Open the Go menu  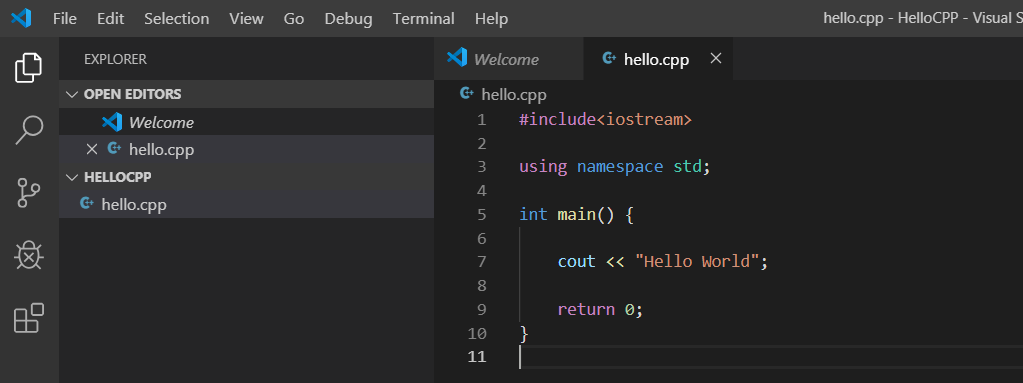[x=294, y=19]
